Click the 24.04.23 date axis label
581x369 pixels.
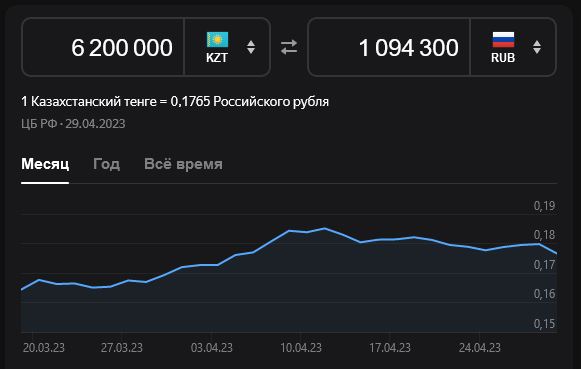point(479,348)
